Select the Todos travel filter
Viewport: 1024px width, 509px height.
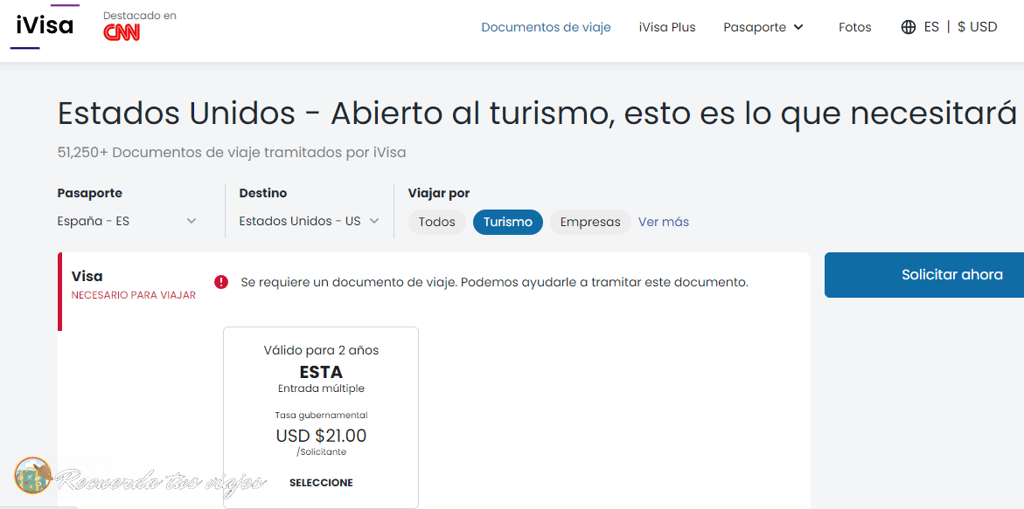(x=437, y=222)
